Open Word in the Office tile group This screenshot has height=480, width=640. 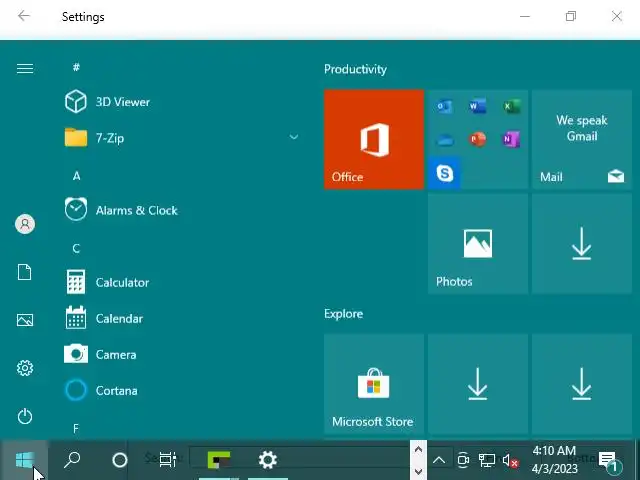478,107
